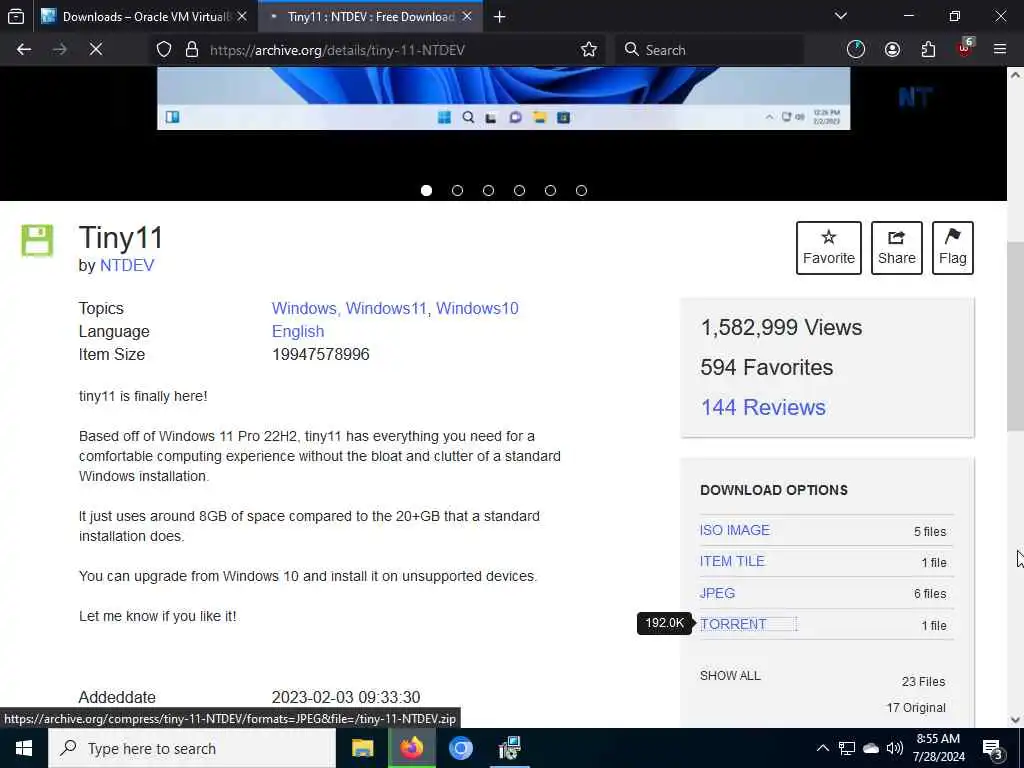This screenshot has width=1024, height=768.
Task: Open the Windows10 topic link
Action: point(477,308)
